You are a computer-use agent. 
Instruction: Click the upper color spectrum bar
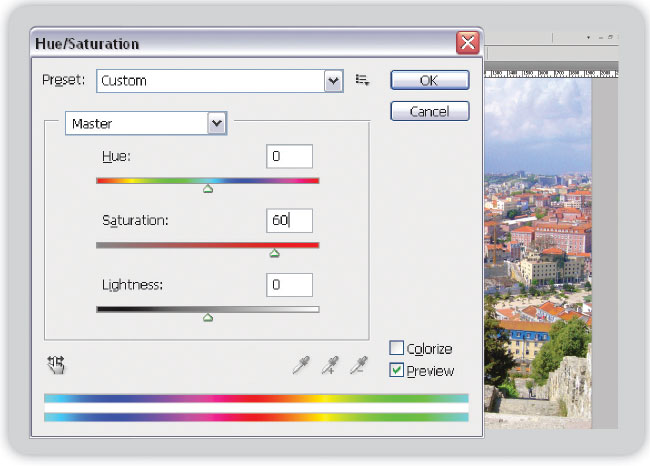coord(256,398)
